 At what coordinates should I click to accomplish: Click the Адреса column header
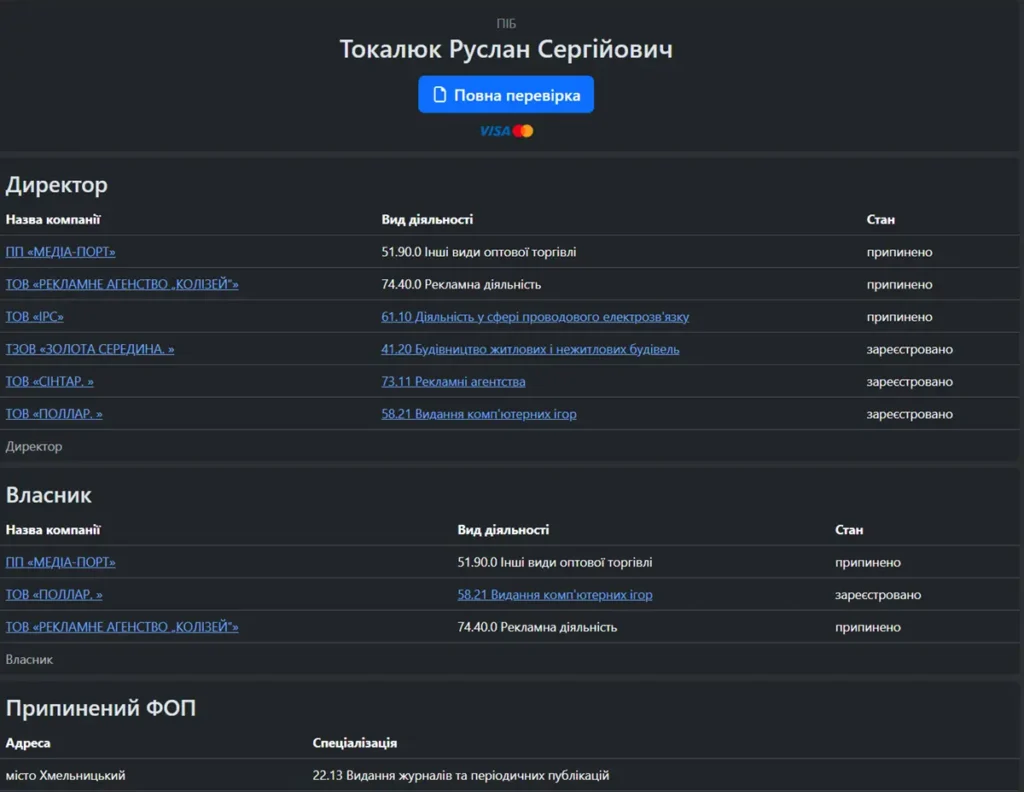(x=28, y=743)
